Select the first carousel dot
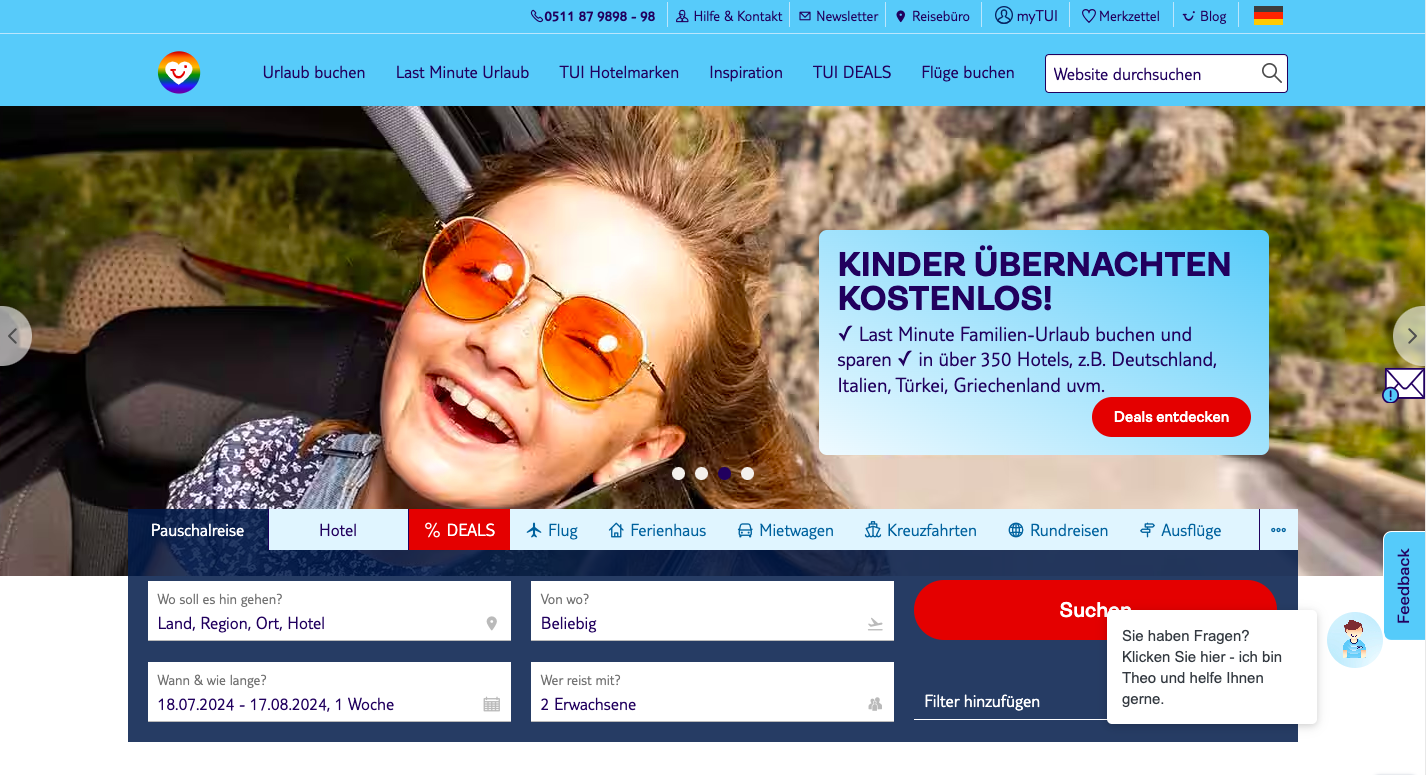 coord(678,473)
